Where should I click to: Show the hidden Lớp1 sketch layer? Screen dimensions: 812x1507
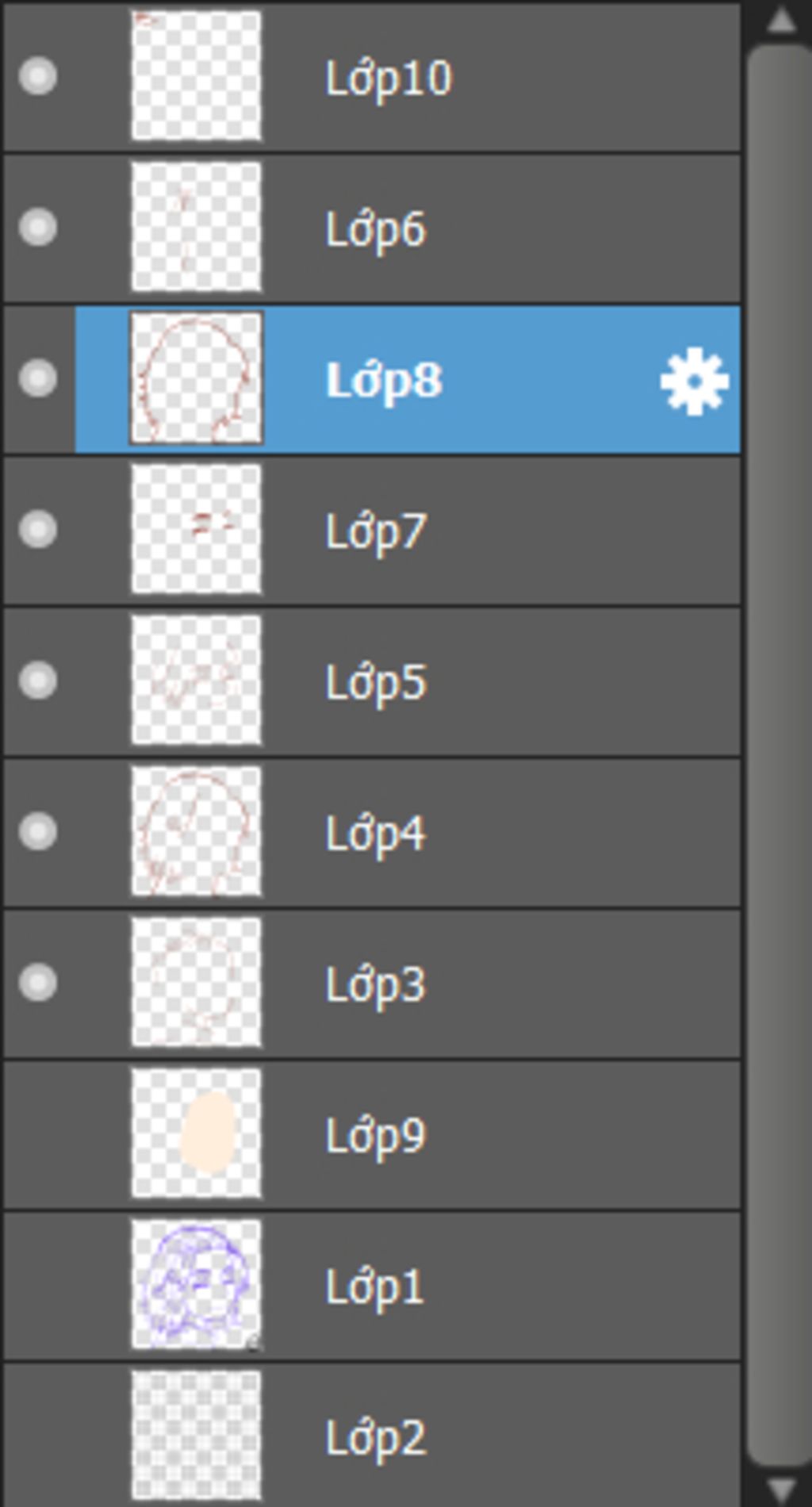38,1285
